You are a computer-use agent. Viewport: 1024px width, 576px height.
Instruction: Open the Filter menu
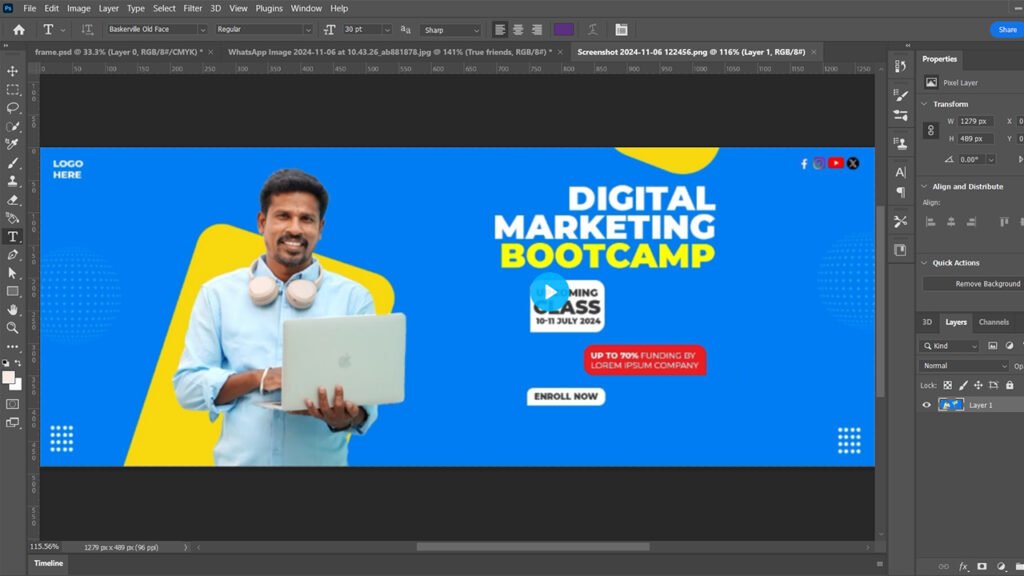(x=192, y=8)
